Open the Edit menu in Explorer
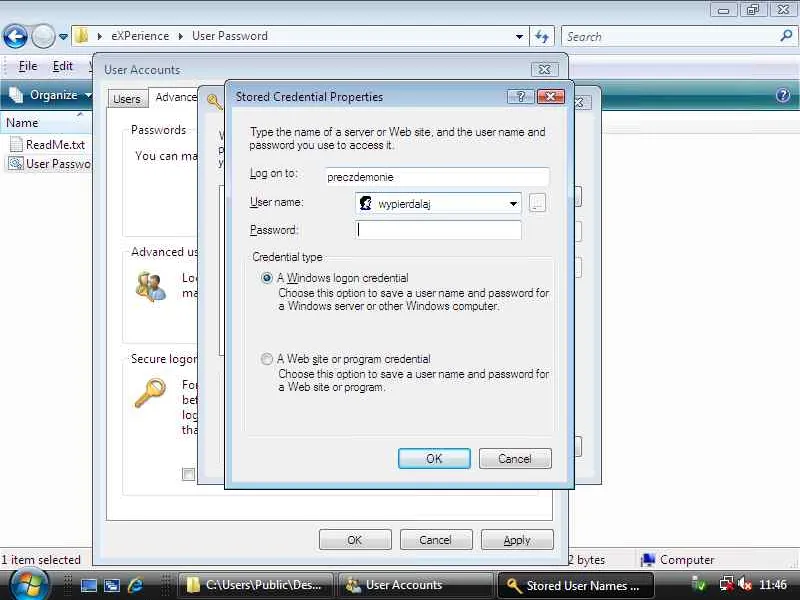The height and width of the screenshot is (600, 800). coord(63,66)
